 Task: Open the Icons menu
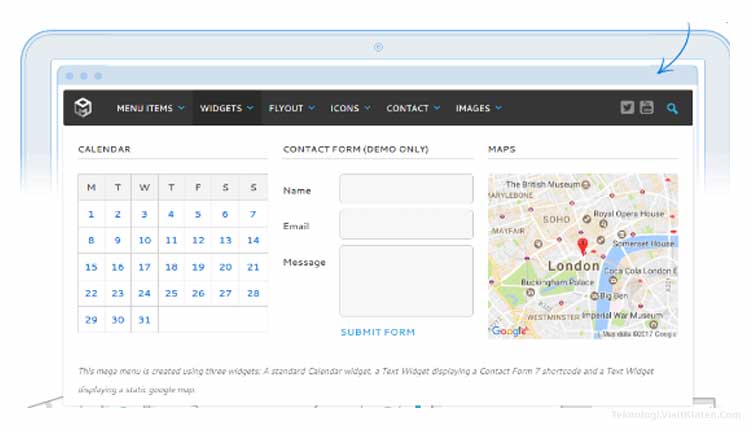point(344,108)
